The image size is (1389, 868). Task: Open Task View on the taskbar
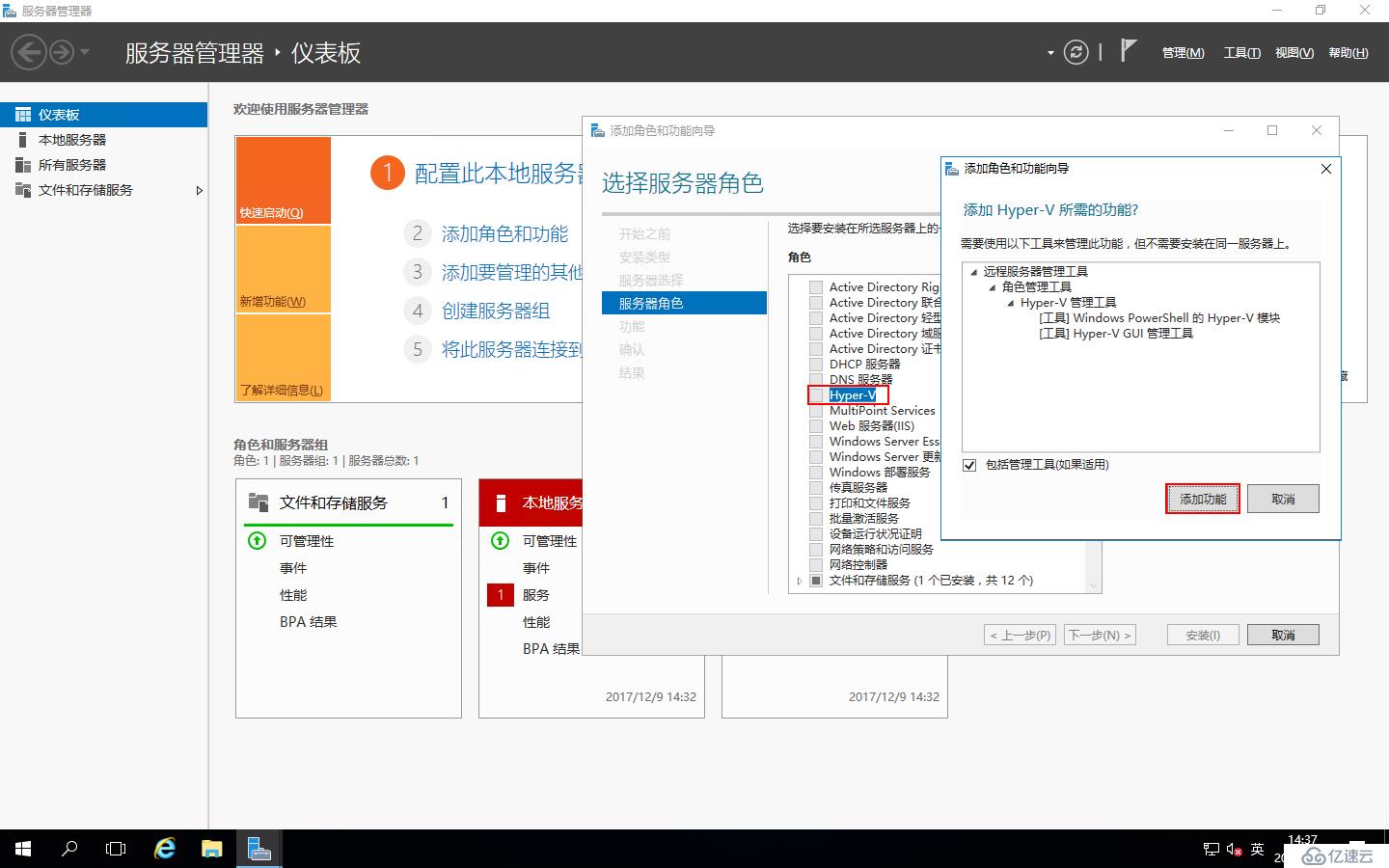[x=116, y=849]
